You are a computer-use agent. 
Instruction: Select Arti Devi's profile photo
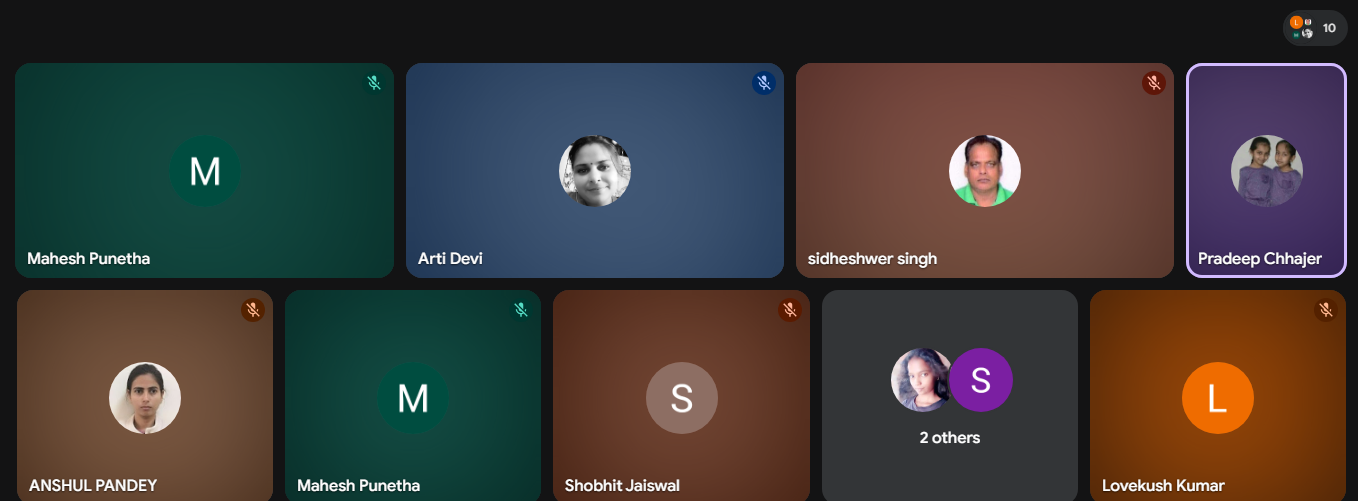pyautogui.click(x=595, y=171)
